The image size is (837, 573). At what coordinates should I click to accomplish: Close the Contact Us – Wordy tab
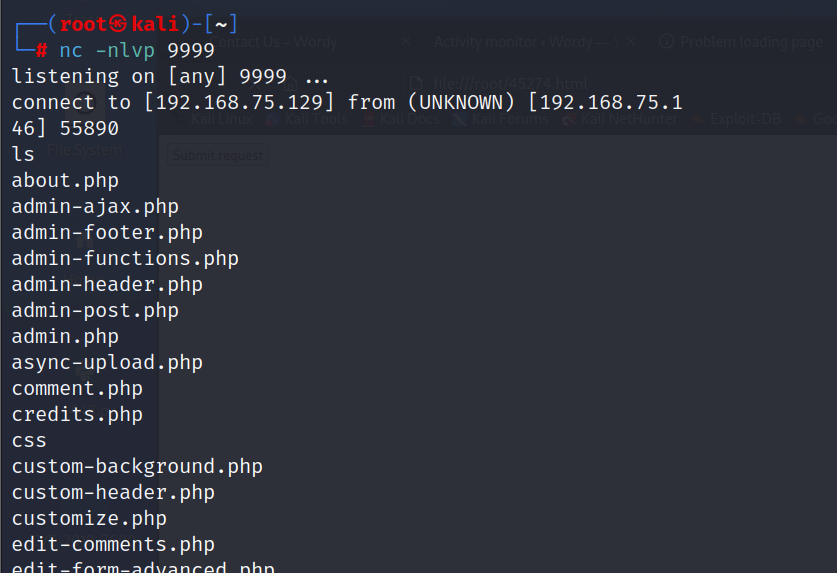pos(407,42)
